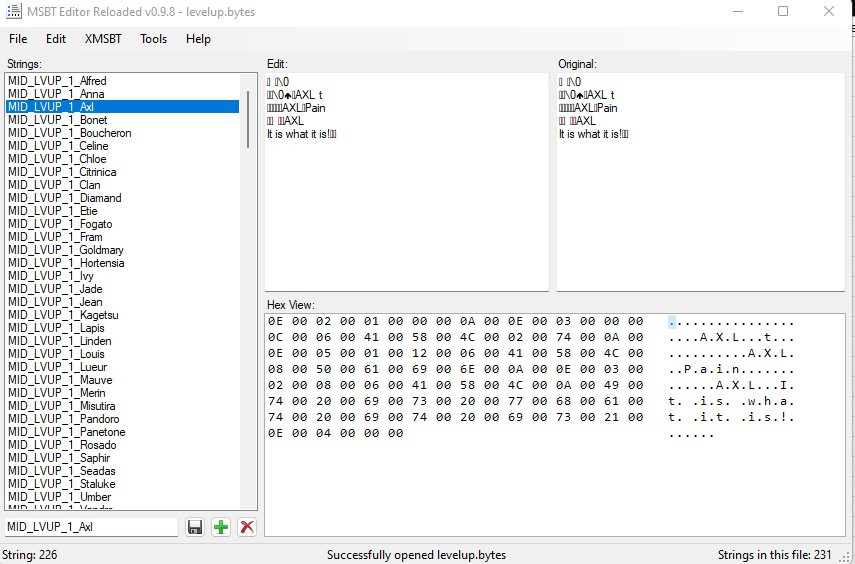The height and width of the screenshot is (564, 855).
Task: Select MID_LVUP_1_Alfred in the strings list
Action: click(x=57, y=81)
